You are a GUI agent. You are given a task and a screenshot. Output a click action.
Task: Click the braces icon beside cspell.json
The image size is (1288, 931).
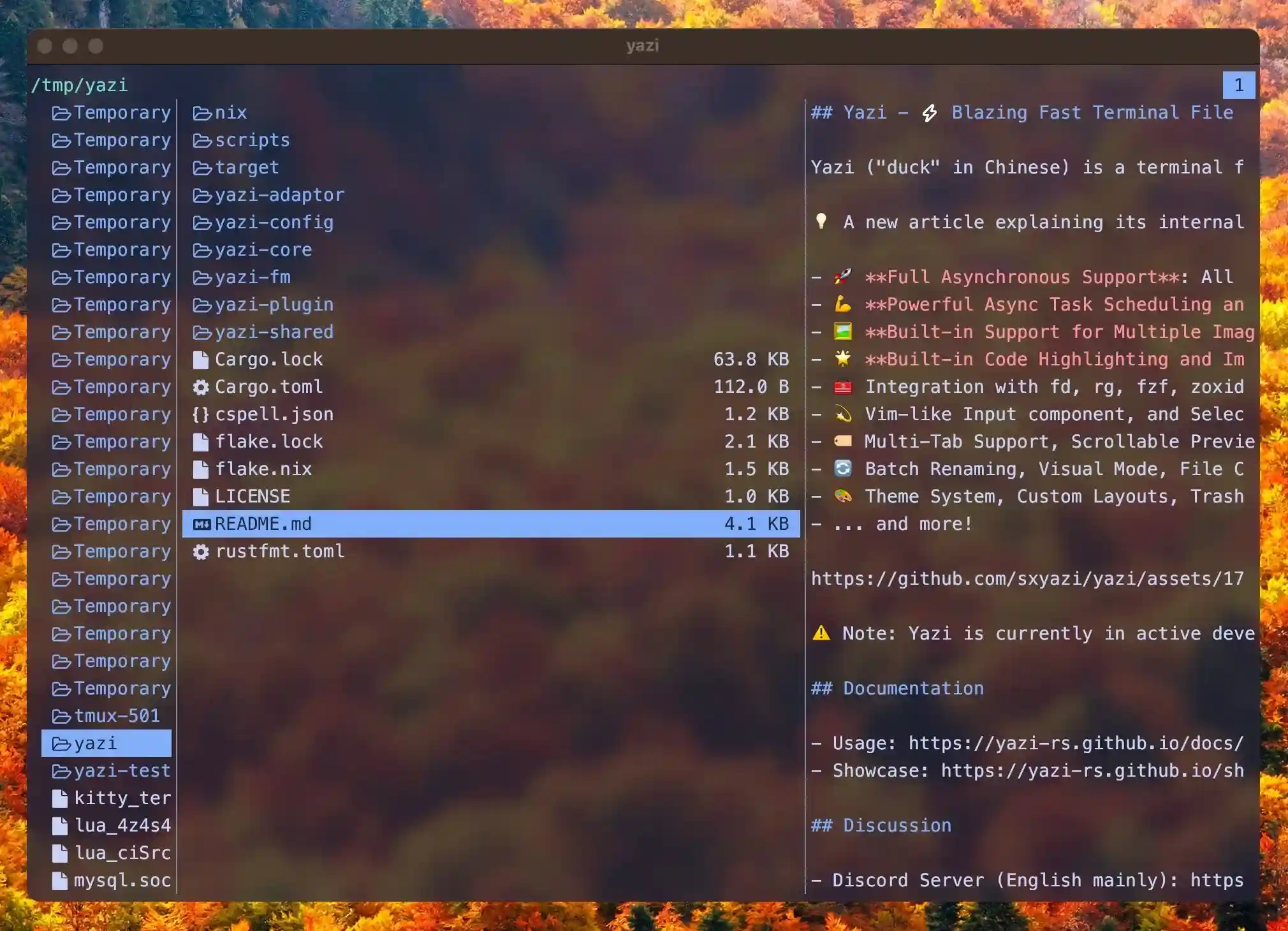201,414
